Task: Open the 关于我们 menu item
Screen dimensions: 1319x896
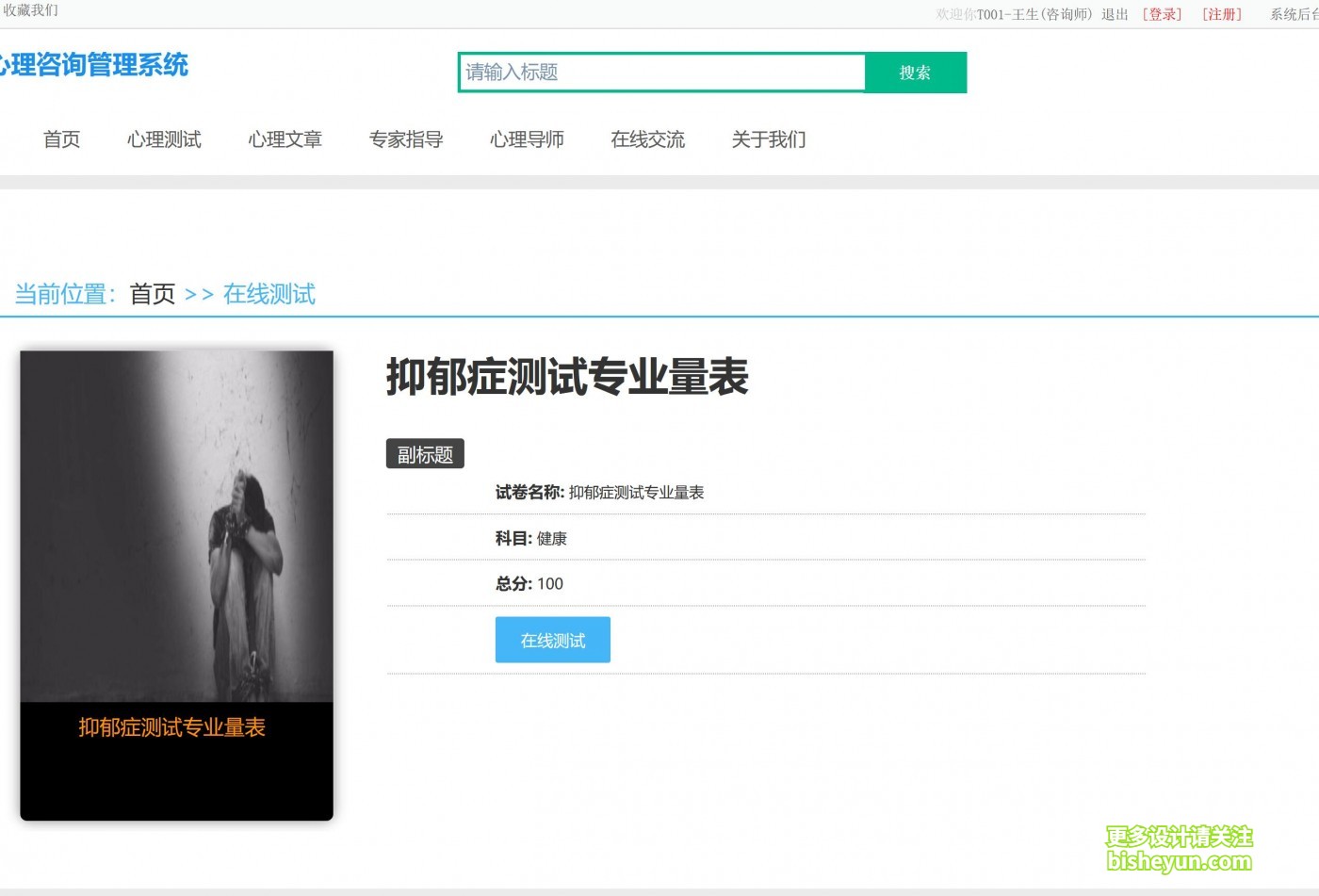Action: click(769, 139)
